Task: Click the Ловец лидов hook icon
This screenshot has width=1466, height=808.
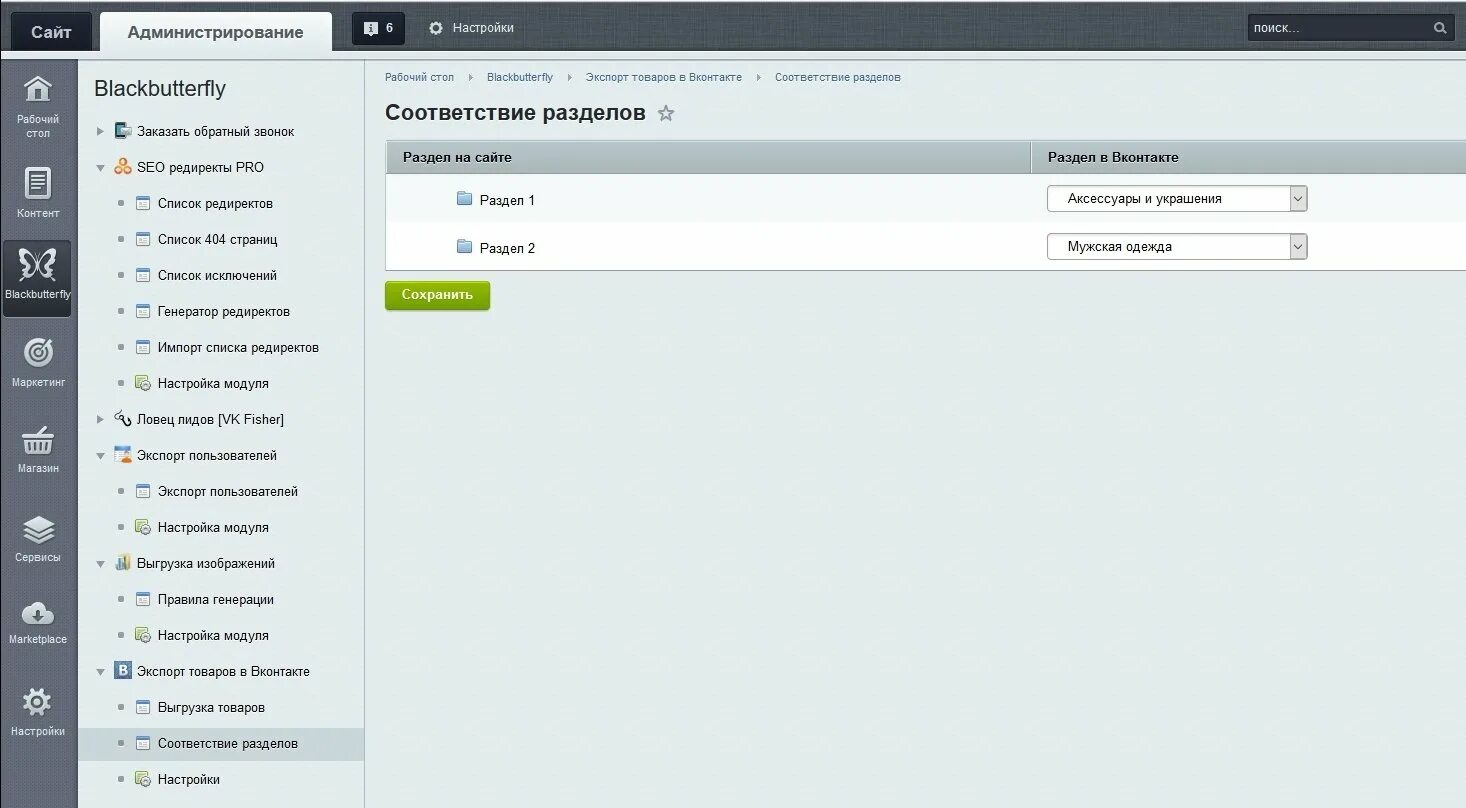Action: click(123, 419)
